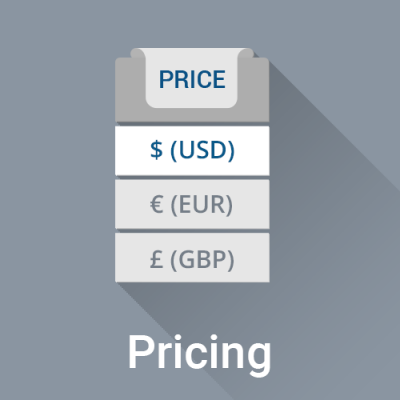400x400 pixels.
Task: Select the pound sterling symbol
Action: [156, 259]
